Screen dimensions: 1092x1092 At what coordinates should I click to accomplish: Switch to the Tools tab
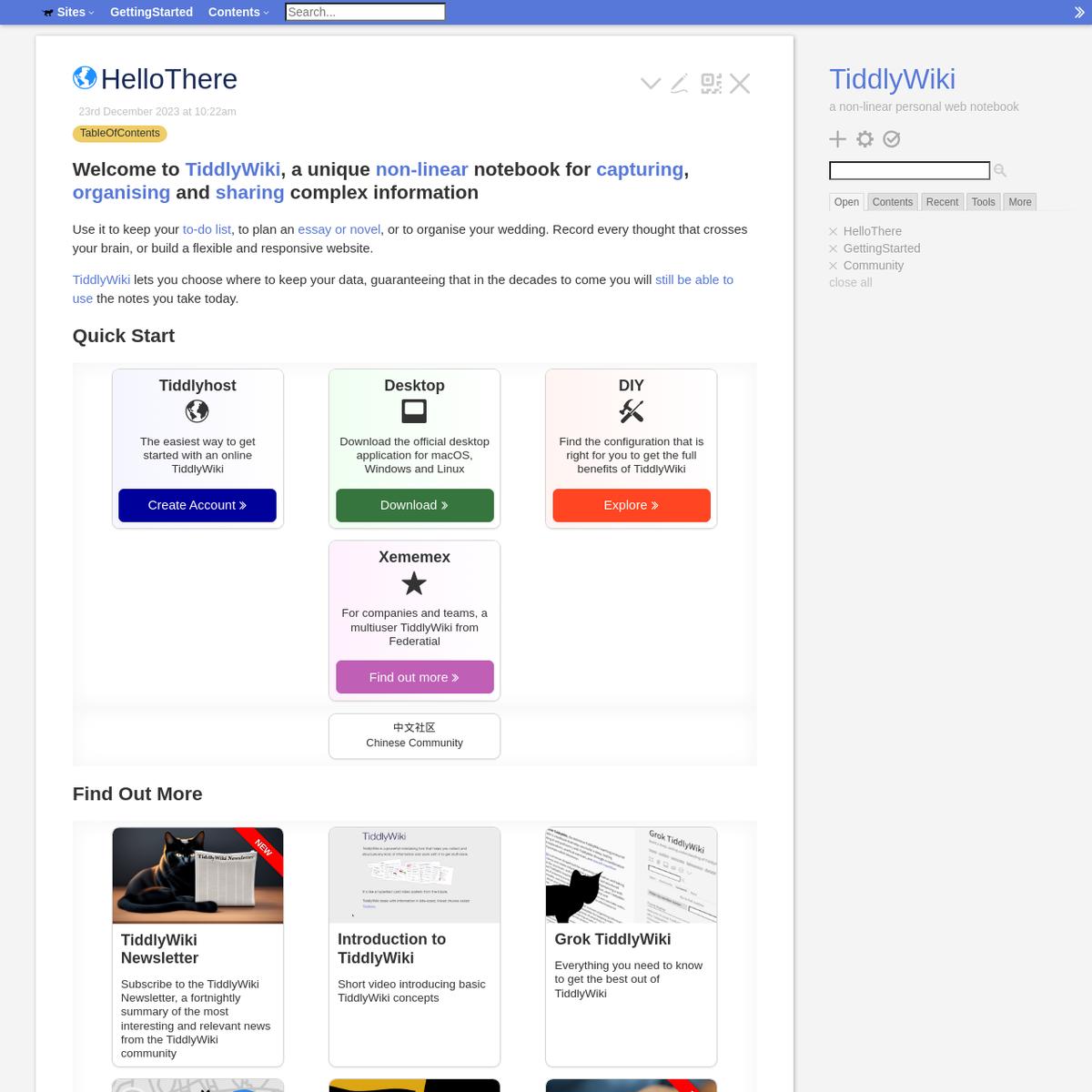[x=983, y=201]
